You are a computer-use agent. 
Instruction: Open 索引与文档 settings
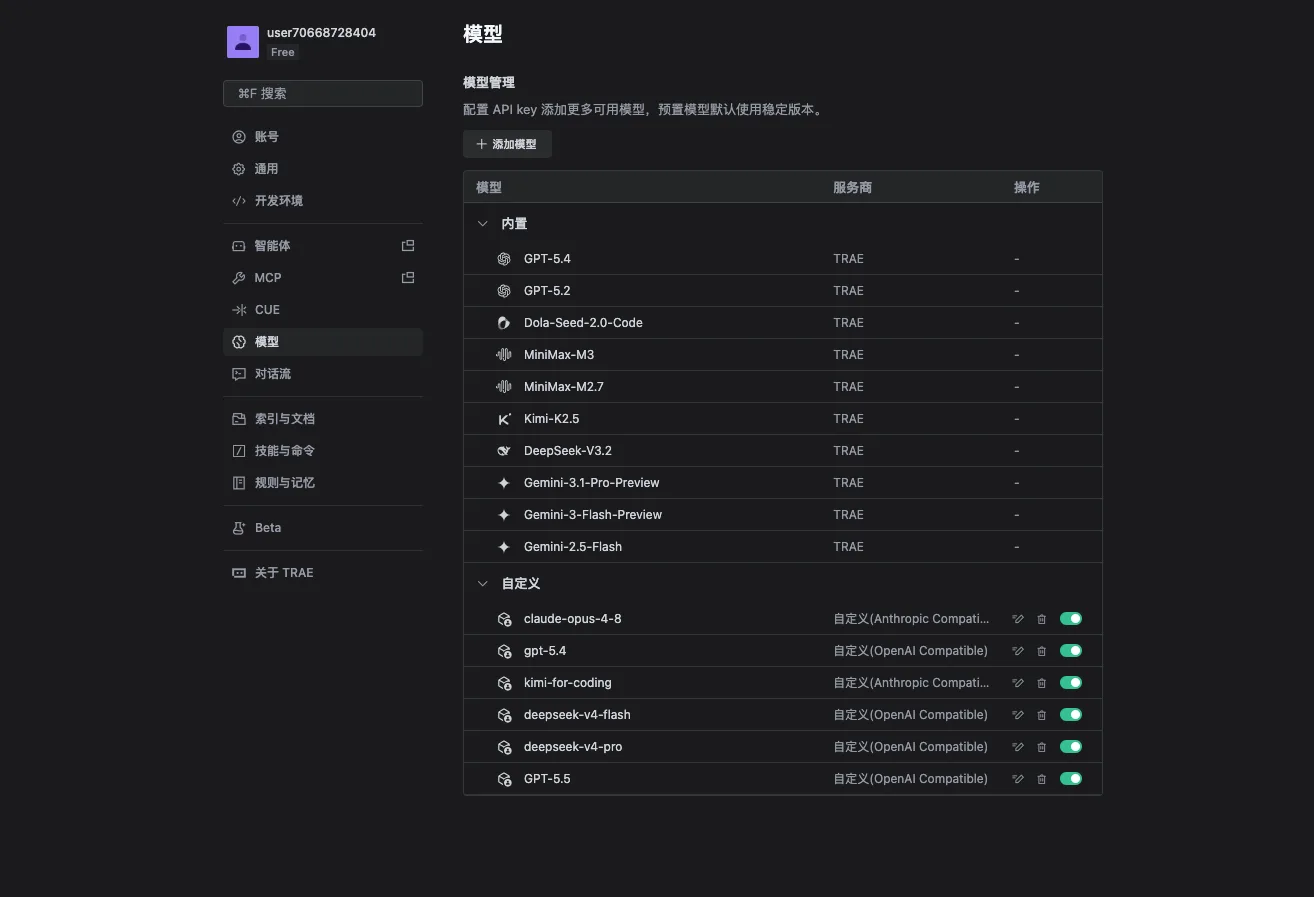323,419
